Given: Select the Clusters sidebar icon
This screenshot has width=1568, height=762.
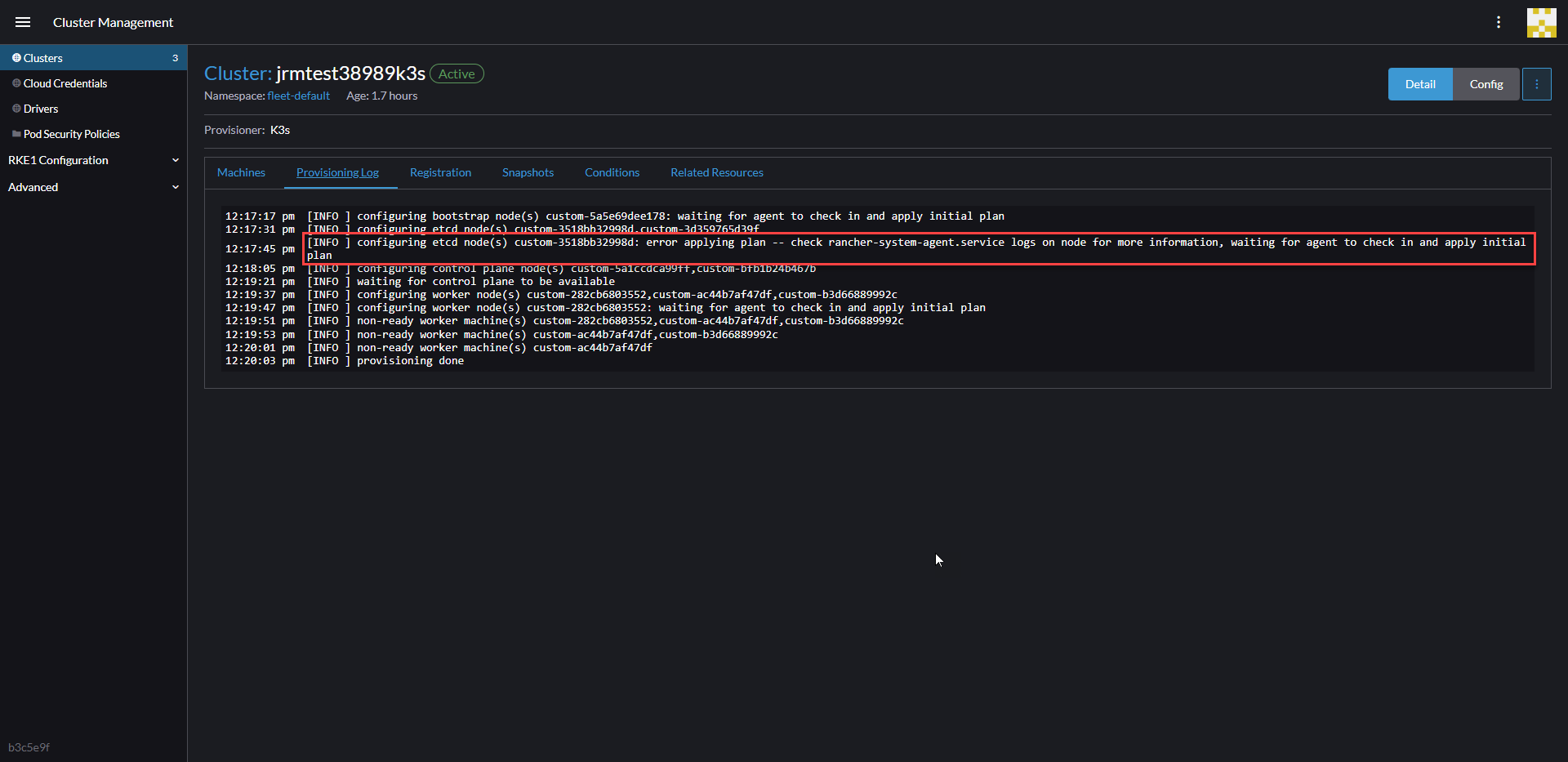Looking at the screenshot, I should point(16,57).
